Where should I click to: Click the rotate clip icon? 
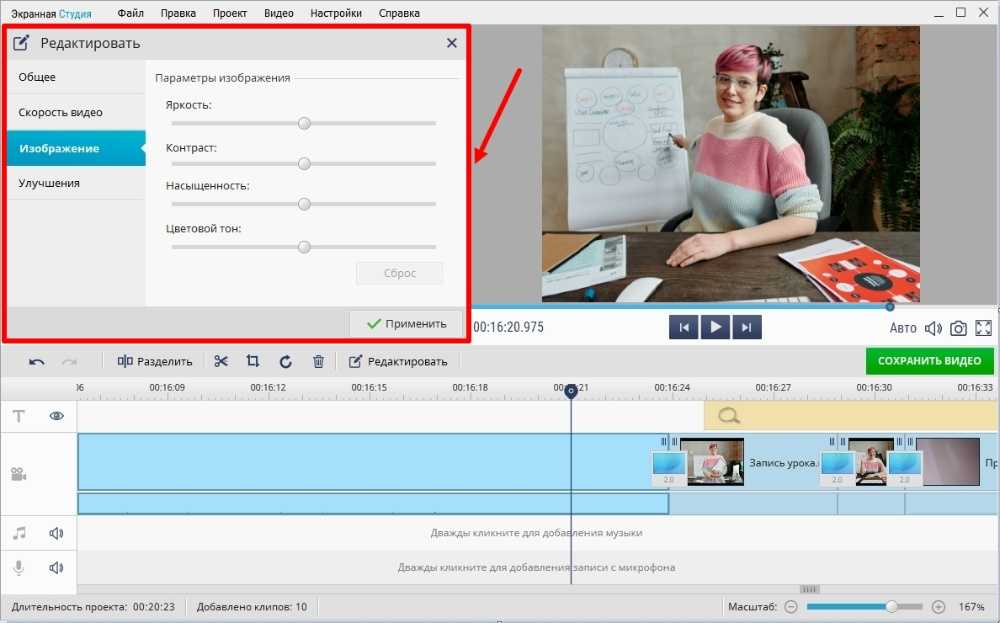(x=285, y=361)
